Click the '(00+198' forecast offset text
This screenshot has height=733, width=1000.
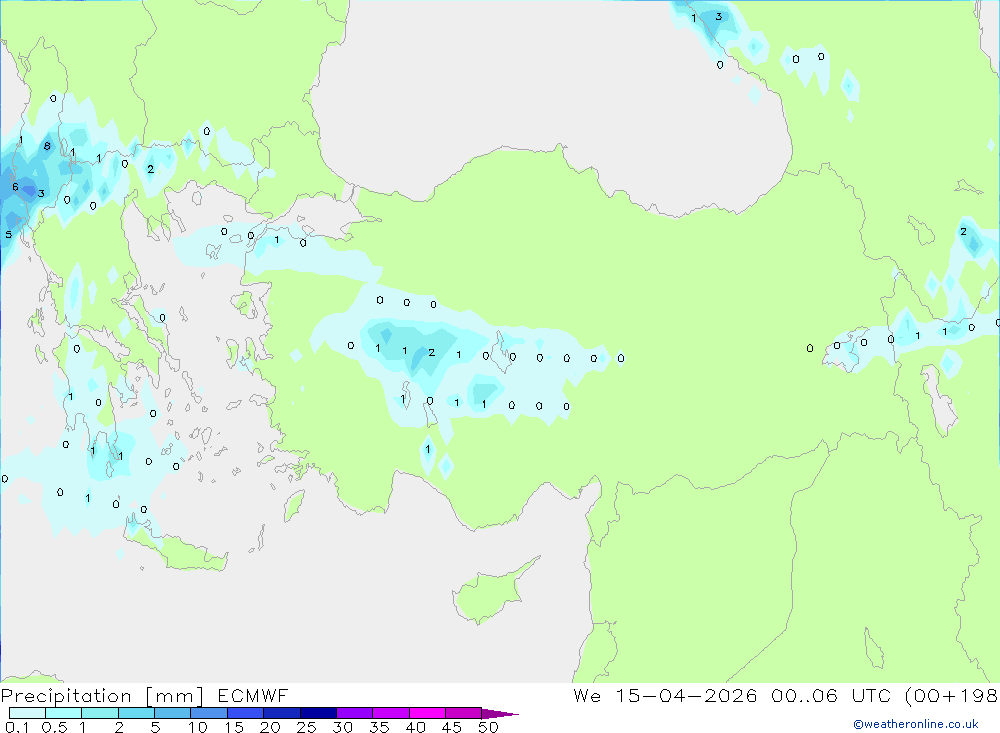952,695
